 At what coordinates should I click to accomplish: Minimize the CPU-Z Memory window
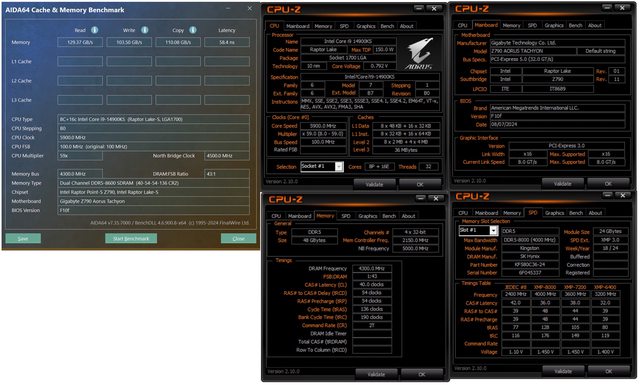tap(421, 198)
